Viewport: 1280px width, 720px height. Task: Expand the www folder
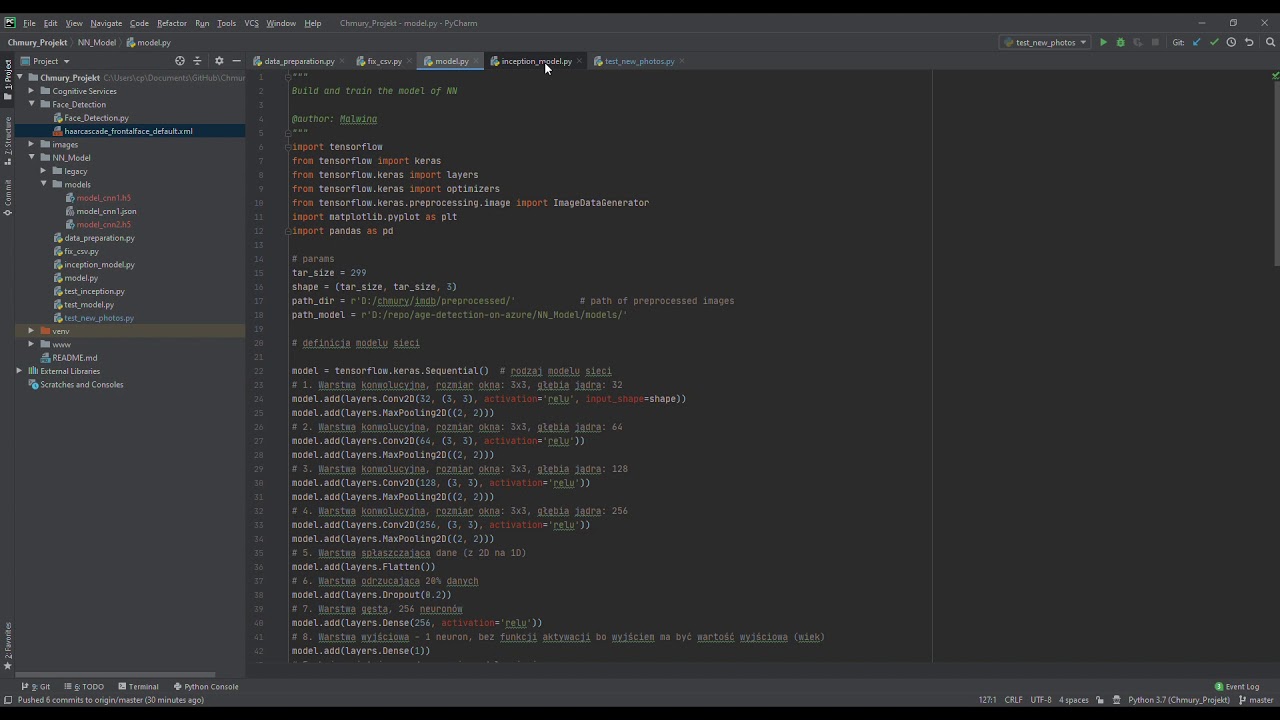pyautogui.click(x=31, y=344)
